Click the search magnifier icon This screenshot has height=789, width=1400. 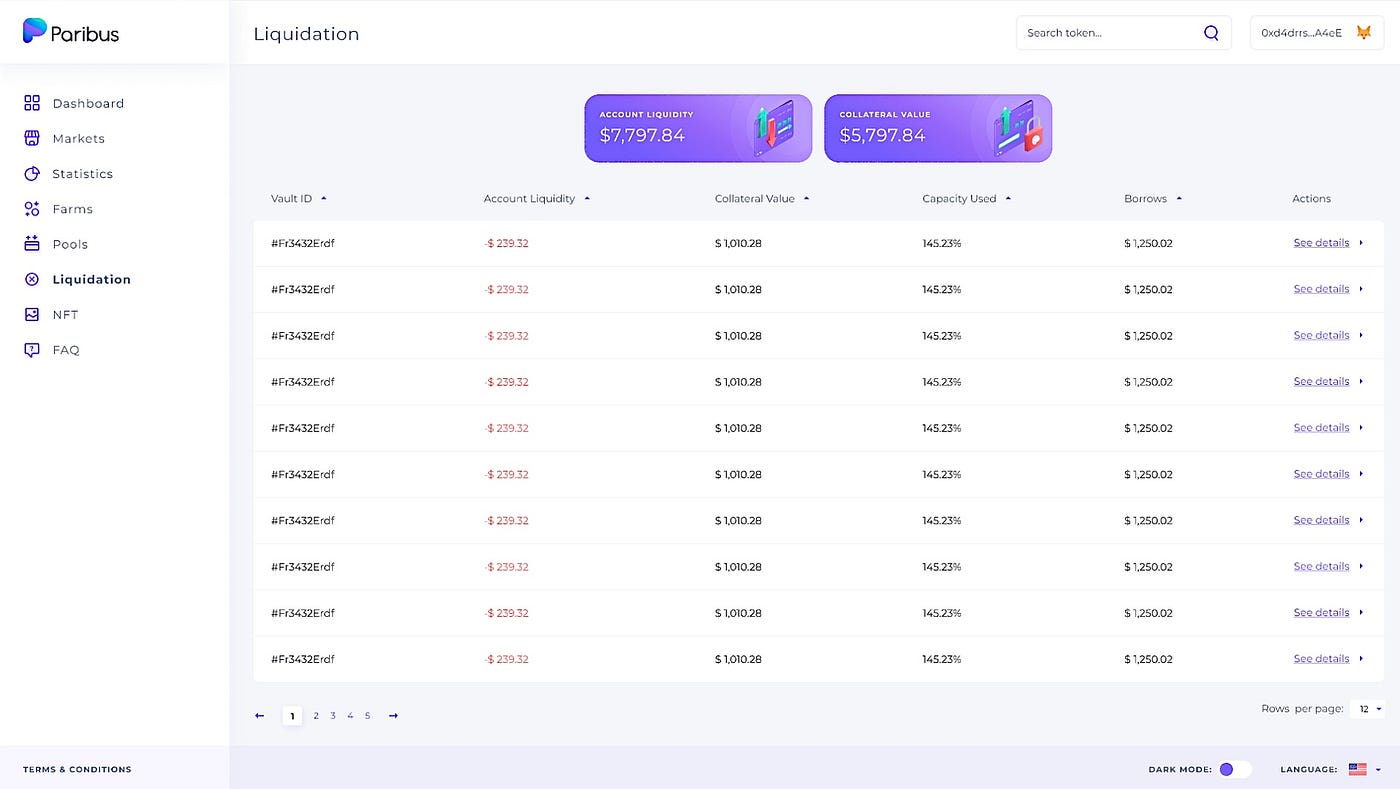point(1211,33)
